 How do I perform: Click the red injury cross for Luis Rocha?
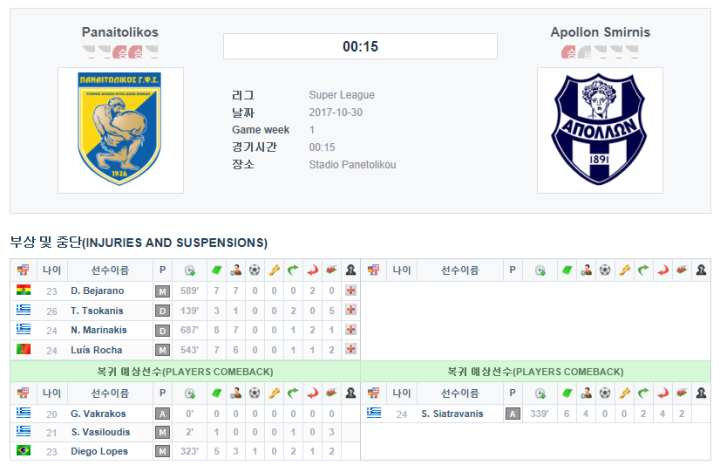point(351,349)
